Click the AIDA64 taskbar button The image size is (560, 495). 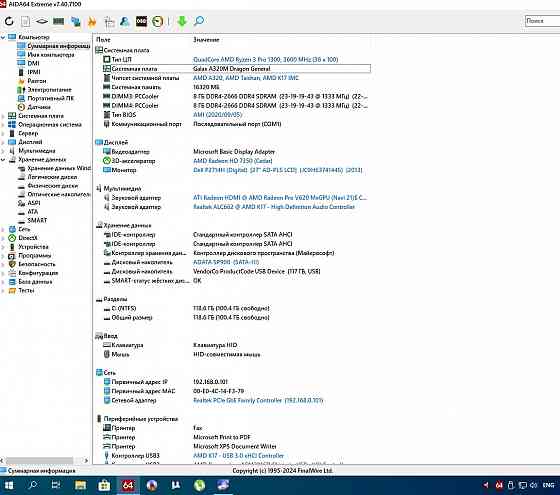point(128,485)
